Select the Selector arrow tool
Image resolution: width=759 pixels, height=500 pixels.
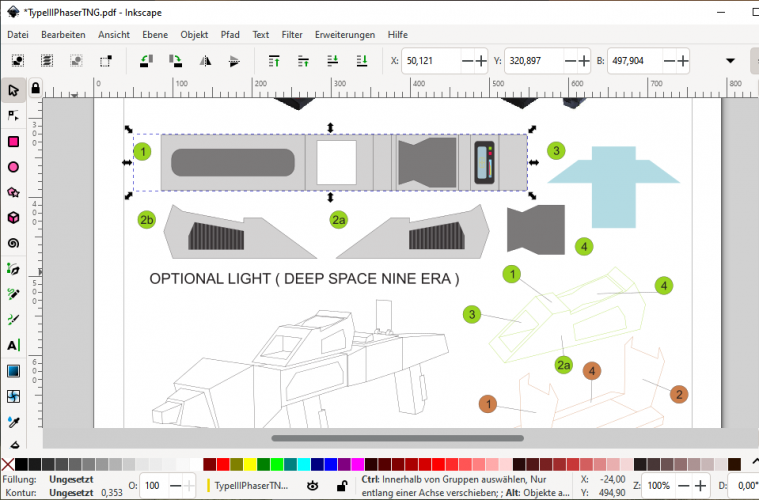(14, 90)
